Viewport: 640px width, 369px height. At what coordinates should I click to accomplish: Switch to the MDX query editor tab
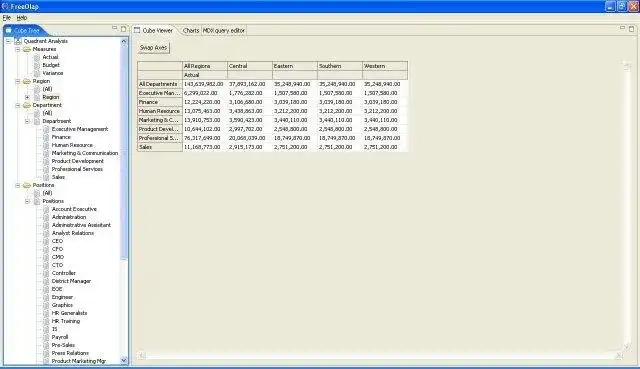point(224,31)
